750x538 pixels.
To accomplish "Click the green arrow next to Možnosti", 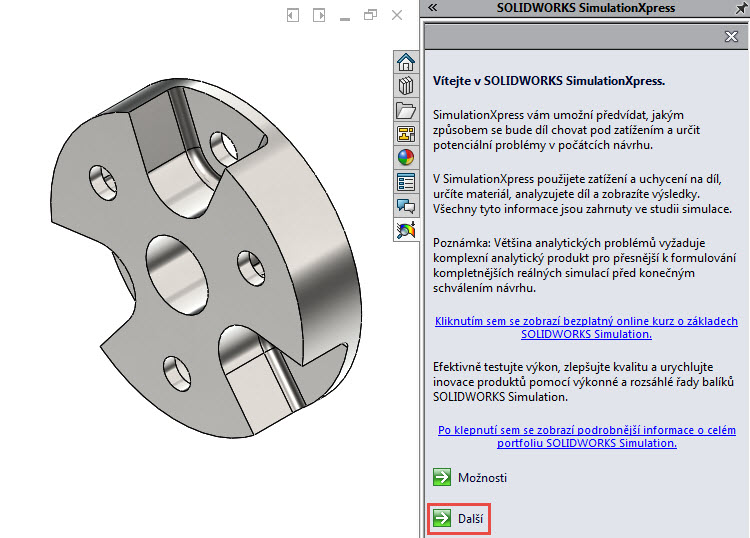I will click(x=442, y=477).
